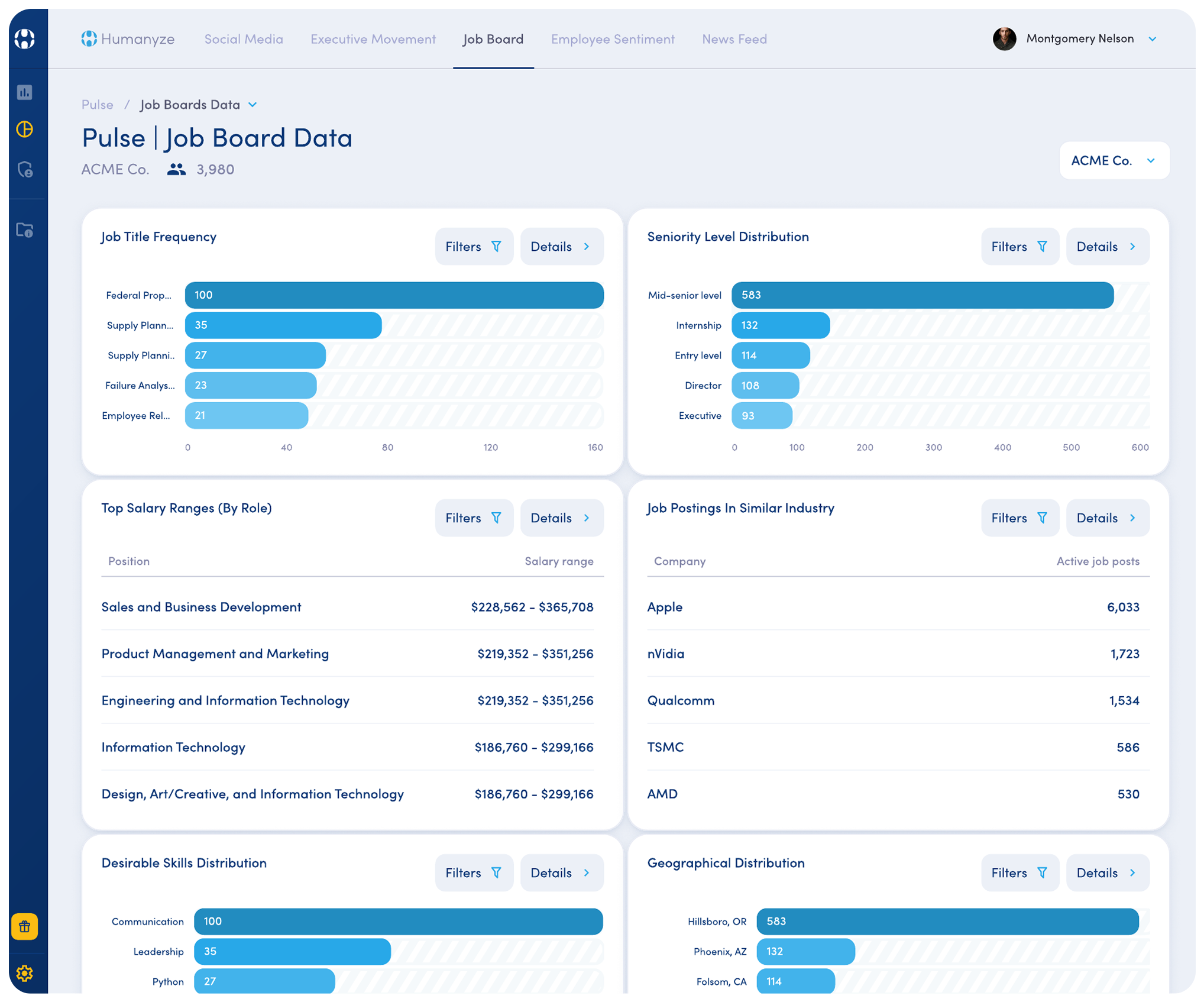Click the nVidia company row

click(898, 654)
